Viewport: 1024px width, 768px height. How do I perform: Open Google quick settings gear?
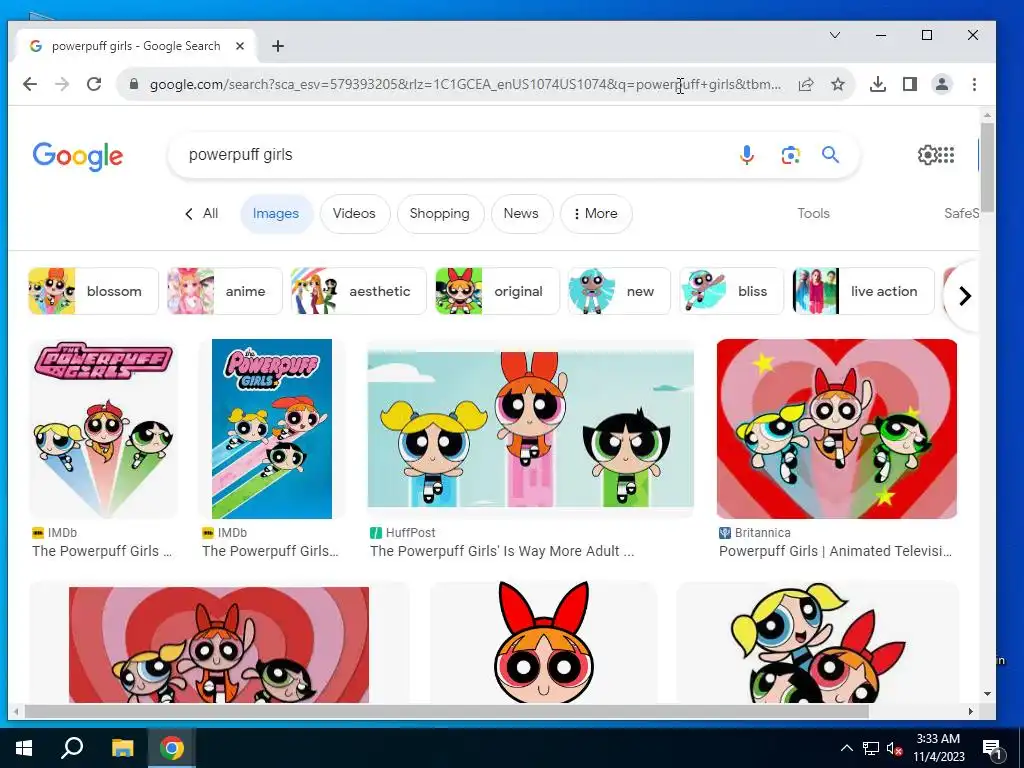pos(927,155)
